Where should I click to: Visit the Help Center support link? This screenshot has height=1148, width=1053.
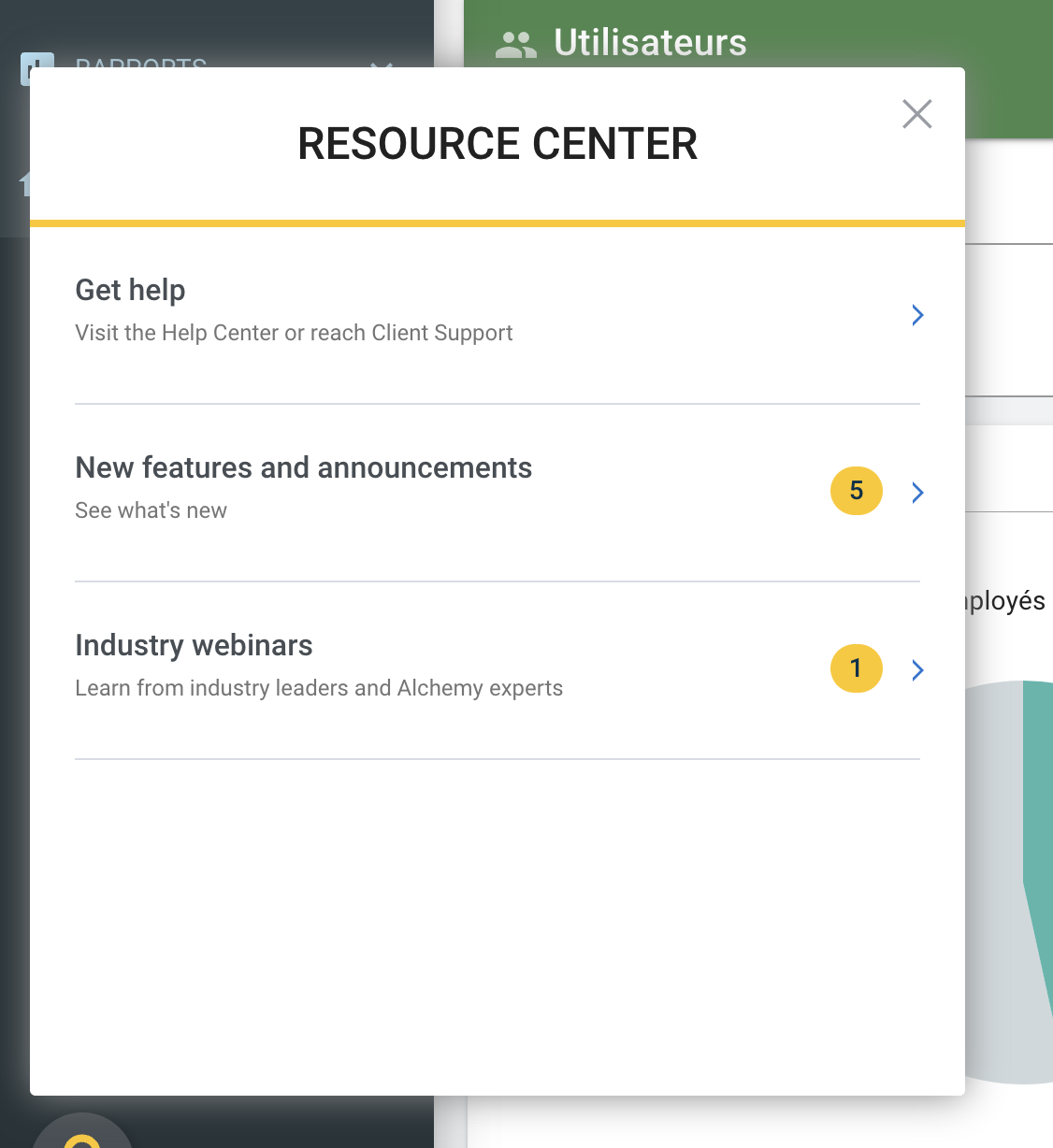[x=294, y=333]
